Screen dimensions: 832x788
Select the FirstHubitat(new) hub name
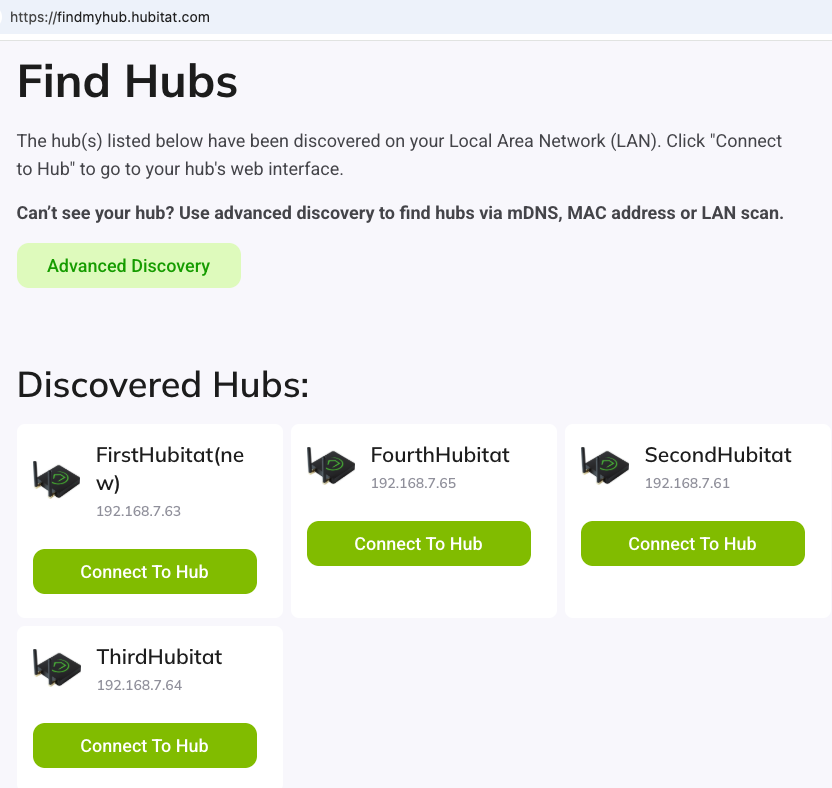(x=170, y=469)
